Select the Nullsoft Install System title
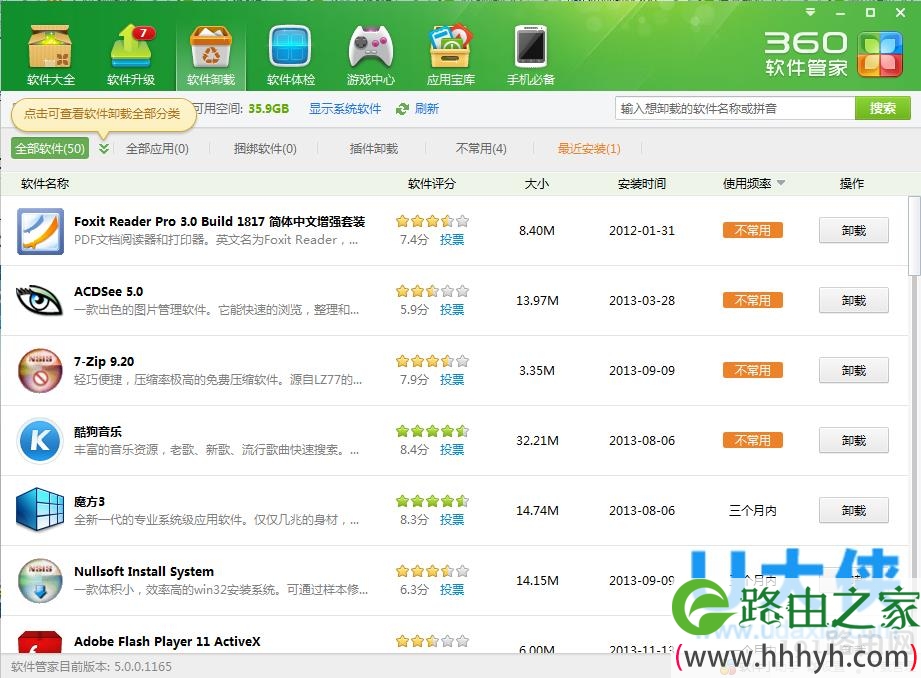The width and height of the screenshot is (921, 678). point(144,571)
